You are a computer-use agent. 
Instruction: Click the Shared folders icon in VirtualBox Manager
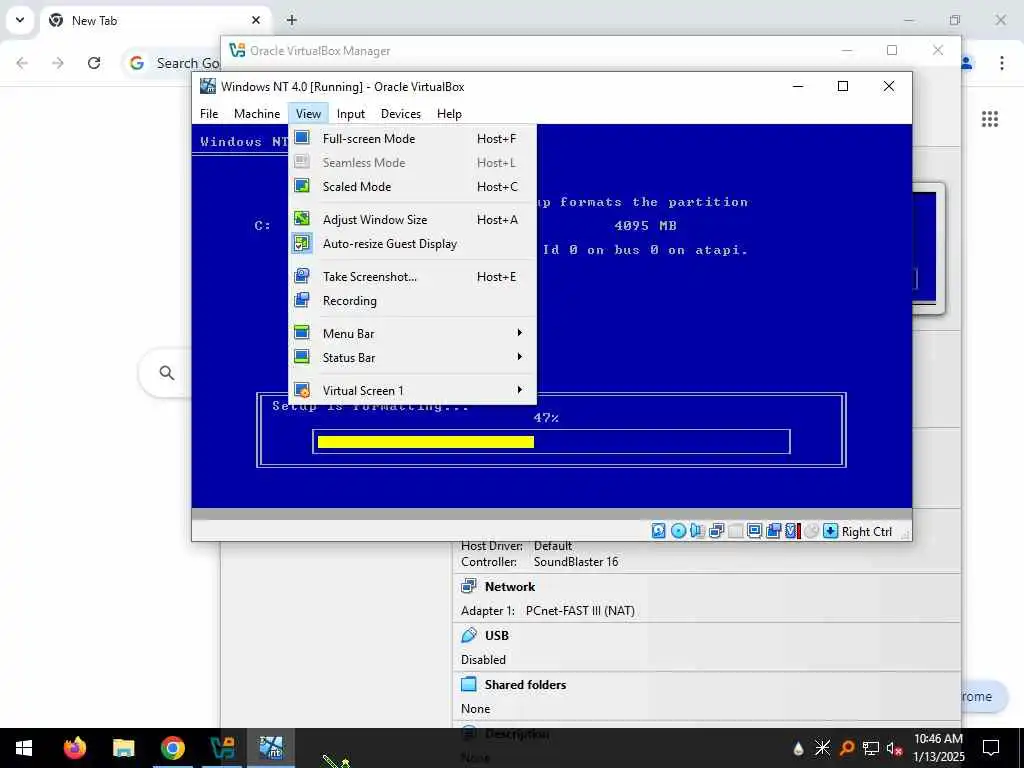coord(469,684)
